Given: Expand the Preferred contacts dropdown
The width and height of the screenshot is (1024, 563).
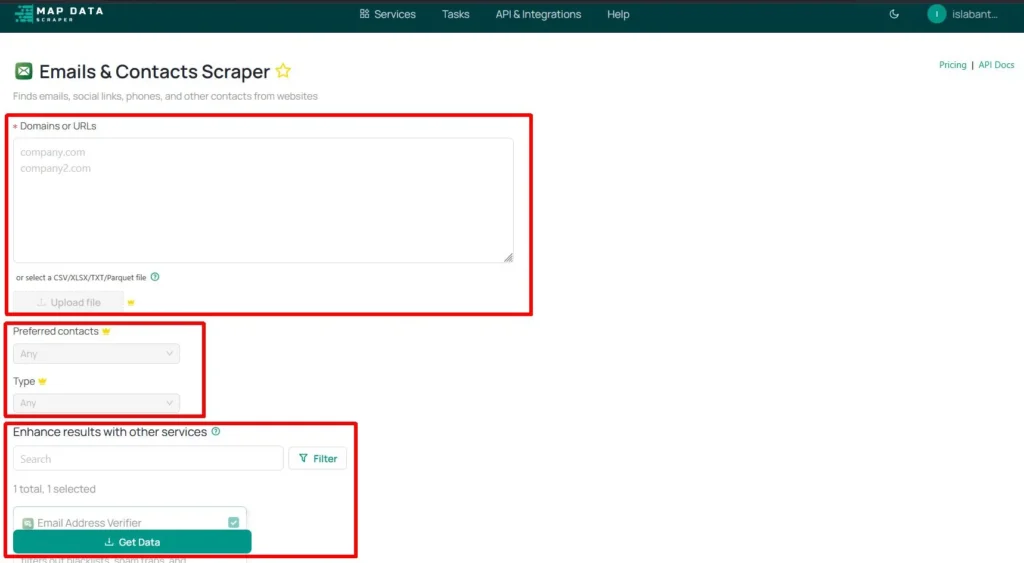Looking at the screenshot, I should click(x=96, y=353).
